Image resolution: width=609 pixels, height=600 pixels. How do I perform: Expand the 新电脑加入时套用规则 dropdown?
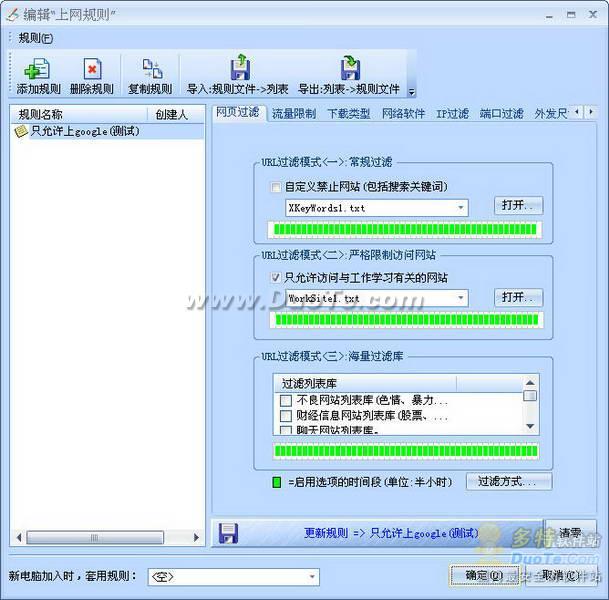coord(312,577)
